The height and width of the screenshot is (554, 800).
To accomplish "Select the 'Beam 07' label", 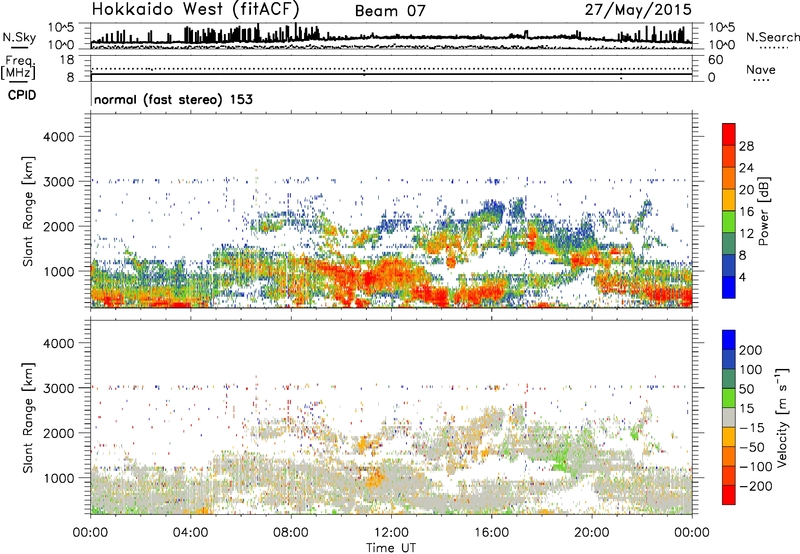I will point(390,11).
